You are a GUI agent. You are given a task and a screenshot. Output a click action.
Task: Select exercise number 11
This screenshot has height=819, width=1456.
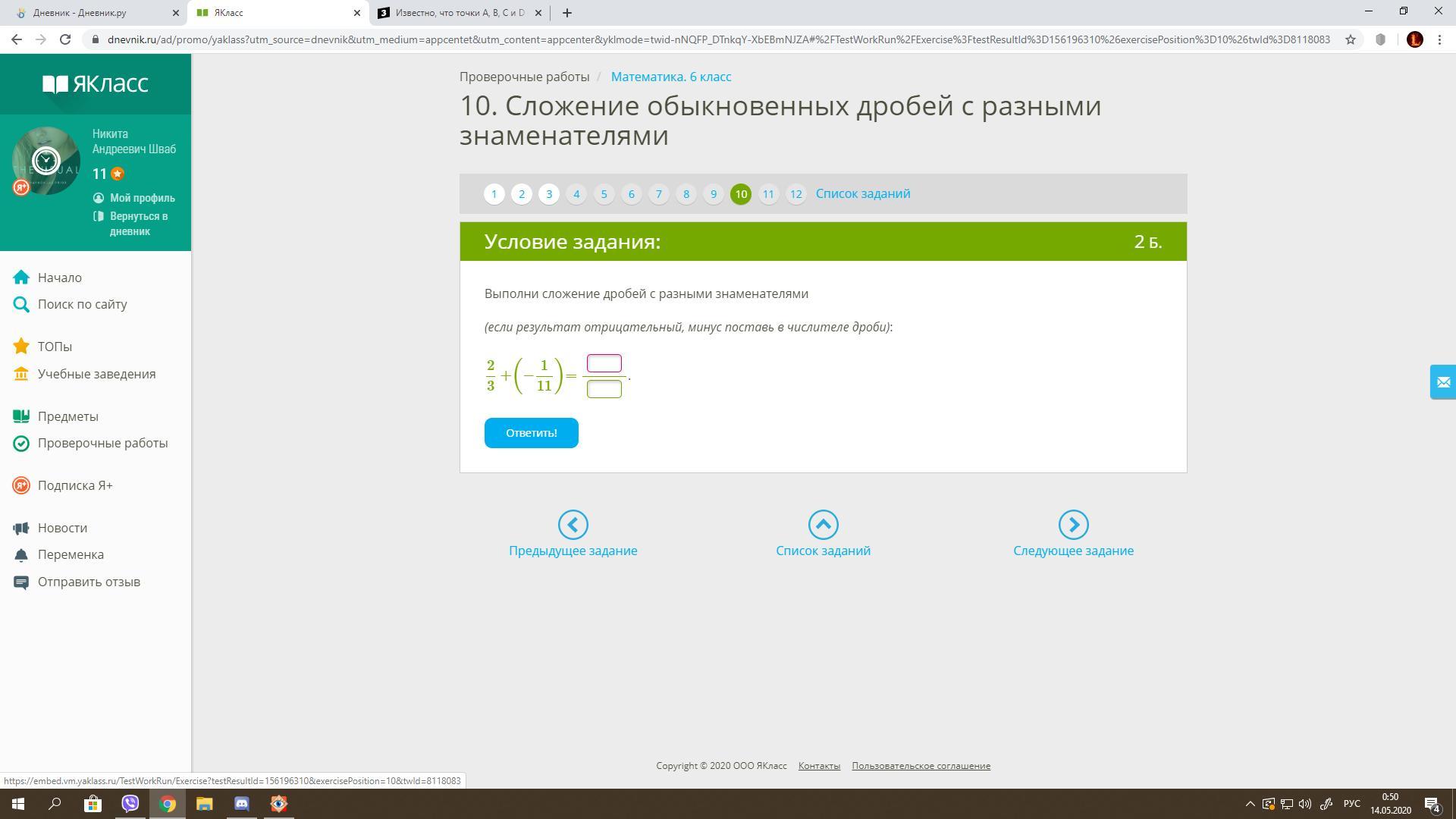768,194
